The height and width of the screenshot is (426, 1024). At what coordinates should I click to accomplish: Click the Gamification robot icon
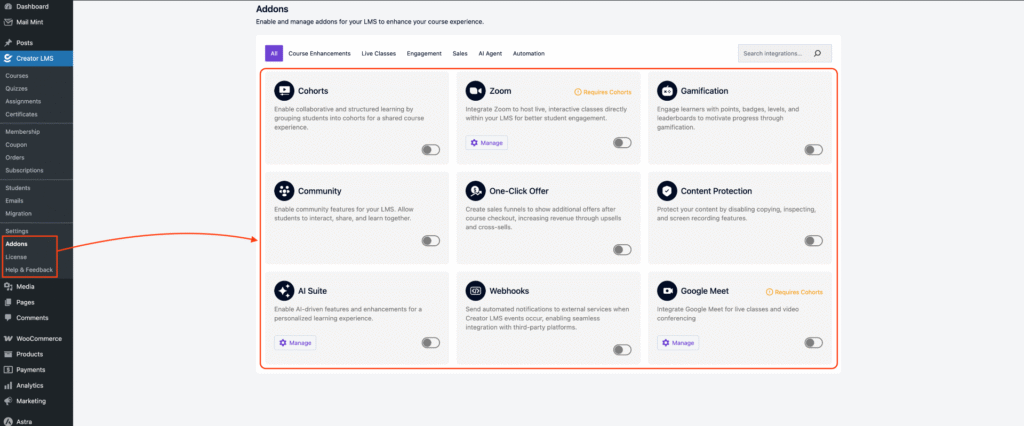(x=666, y=91)
